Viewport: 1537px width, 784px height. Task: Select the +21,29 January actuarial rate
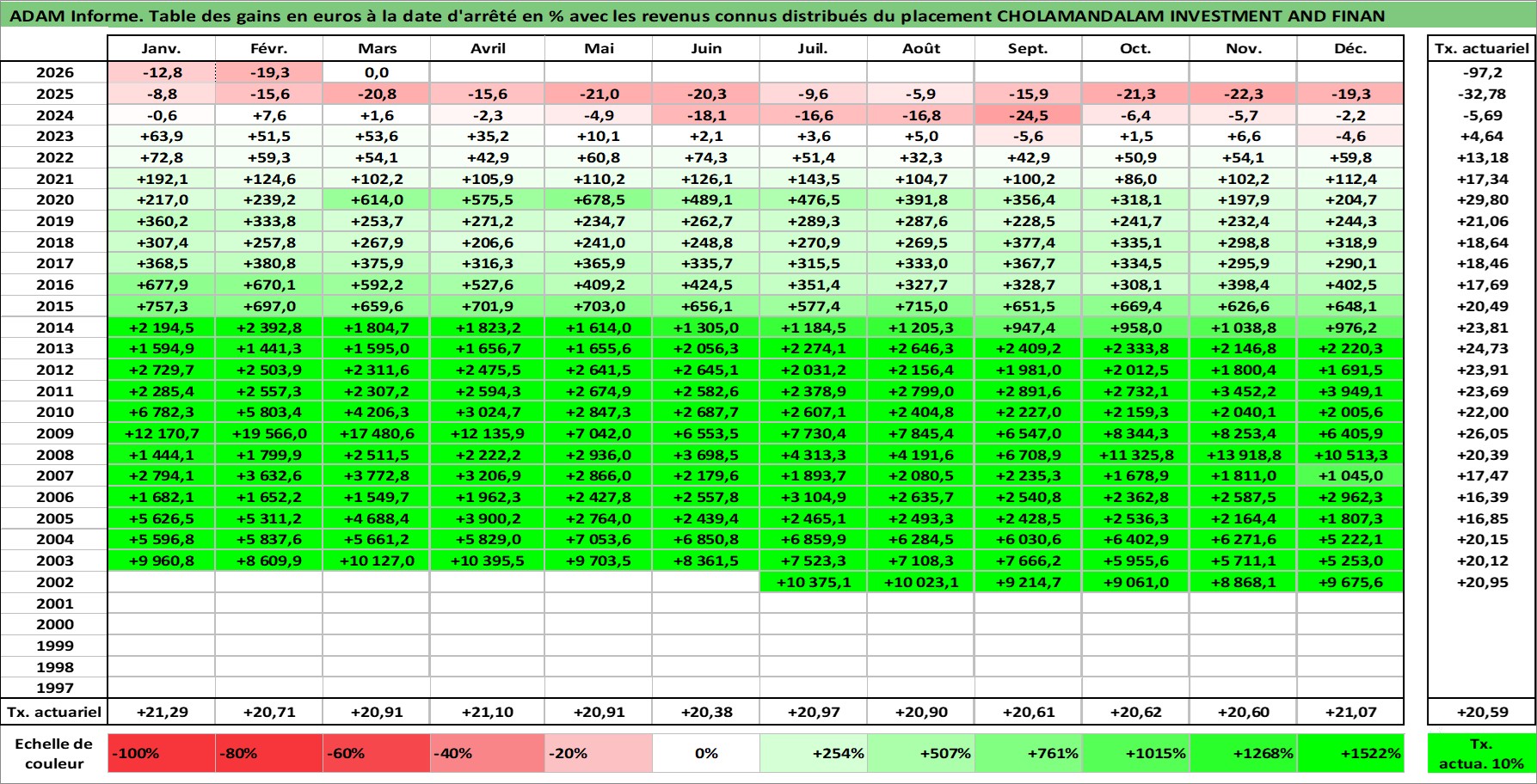[162, 712]
